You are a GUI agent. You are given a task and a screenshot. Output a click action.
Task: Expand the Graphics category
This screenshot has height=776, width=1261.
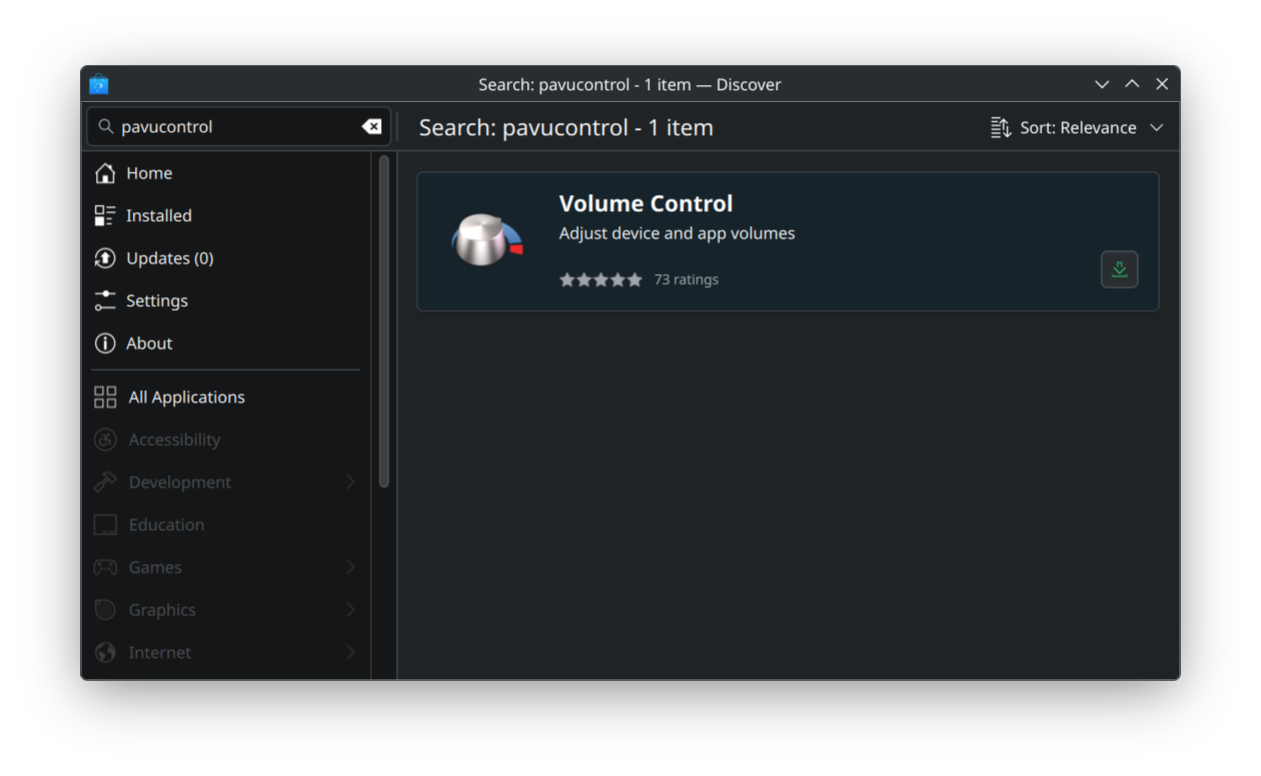[350, 609]
